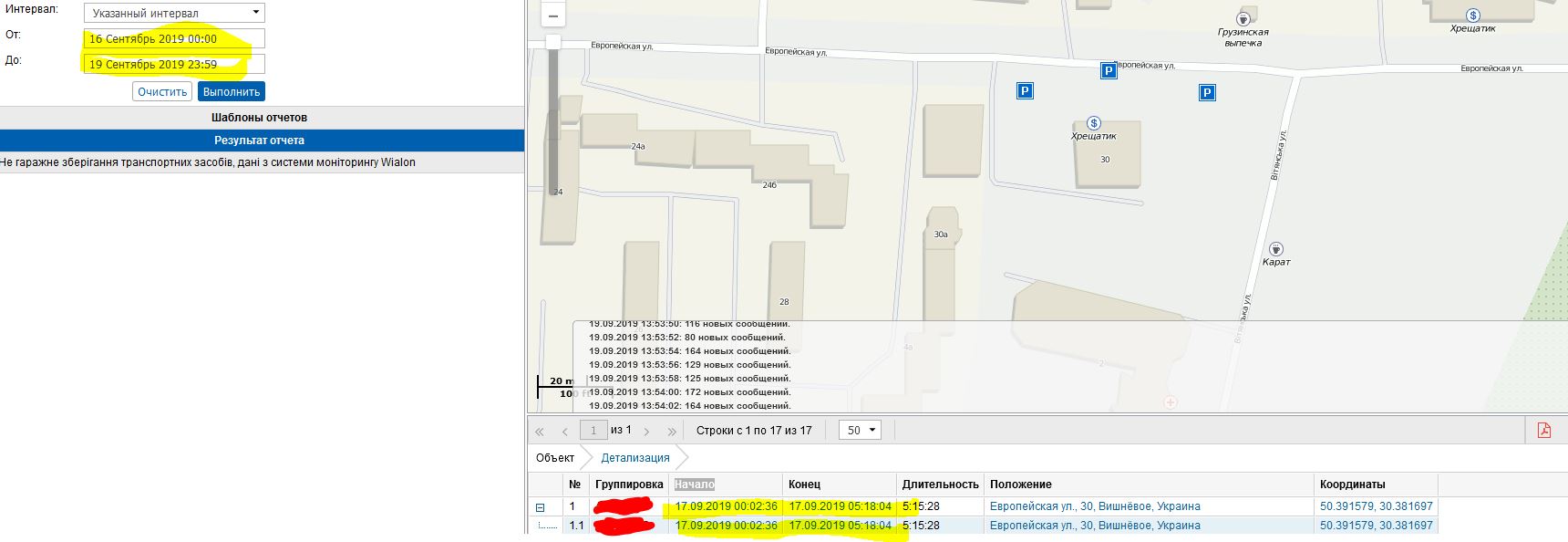The image size is (1568, 542).
Task: Click the От start date field
Action: coord(174,38)
